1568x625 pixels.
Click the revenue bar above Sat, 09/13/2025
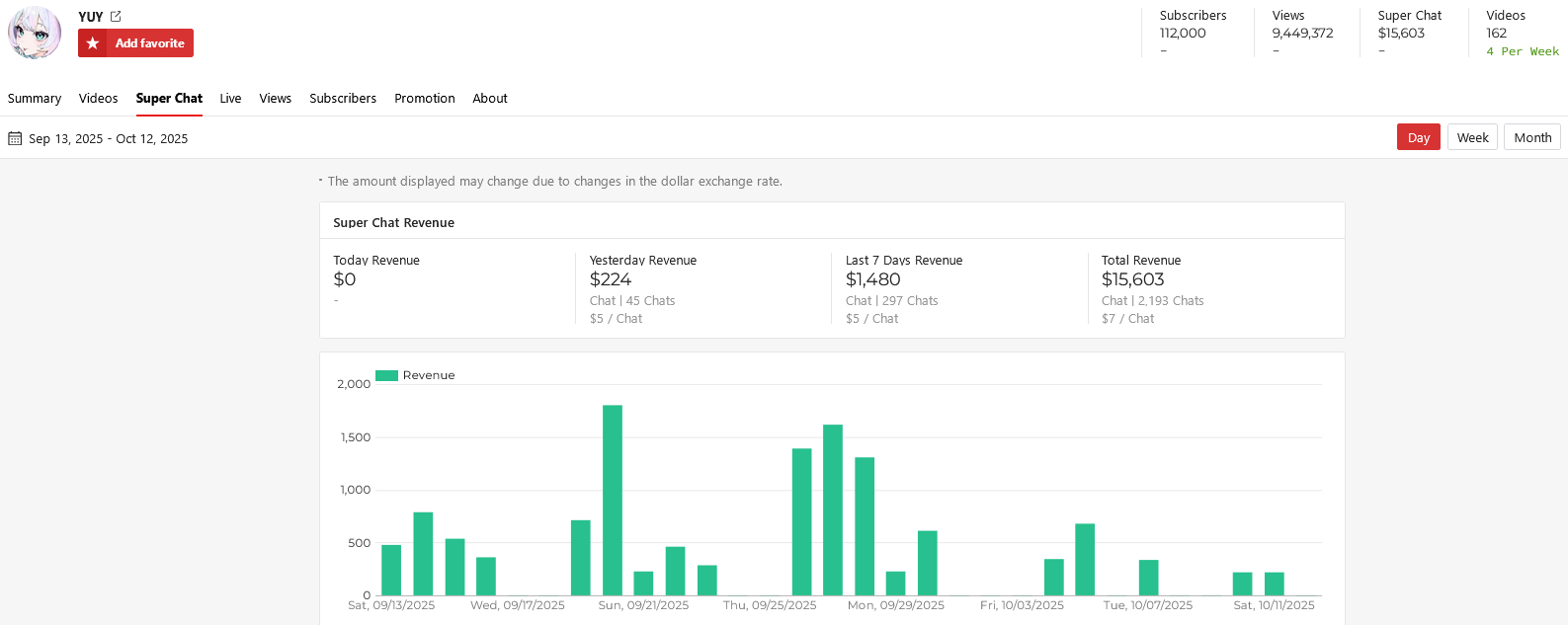coord(391,570)
